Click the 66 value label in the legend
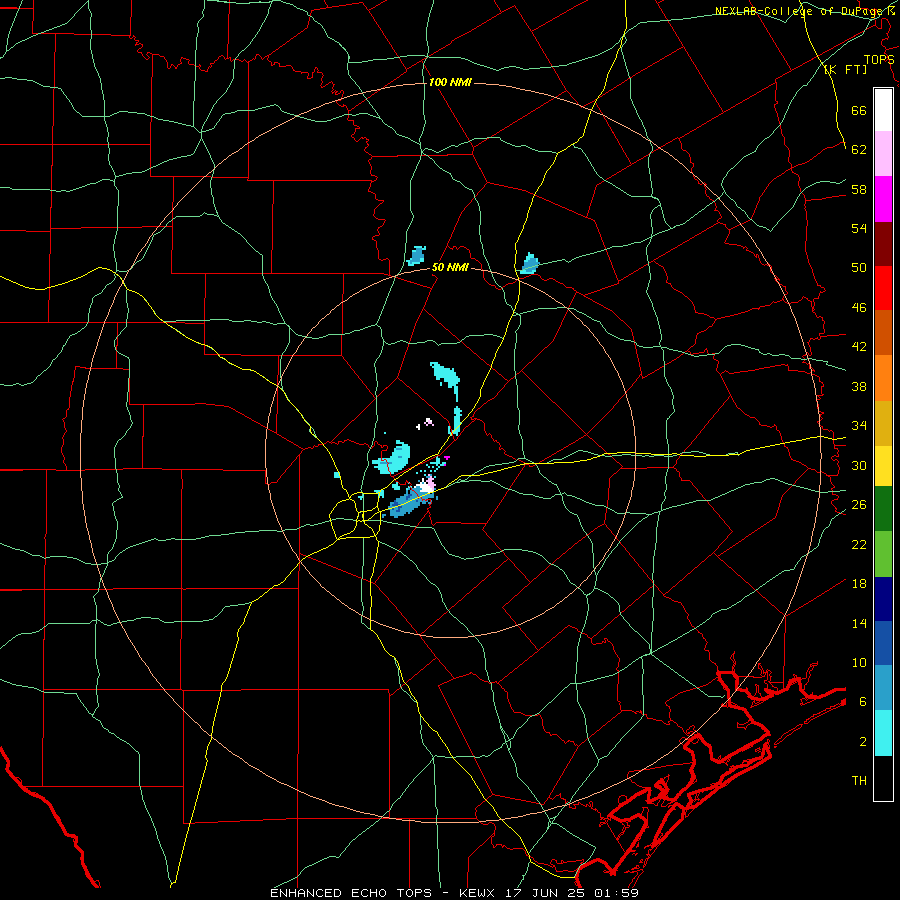Image resolution: width=900 pixels, height=900 pixels. pyautogui.click(x=859, y=110)
